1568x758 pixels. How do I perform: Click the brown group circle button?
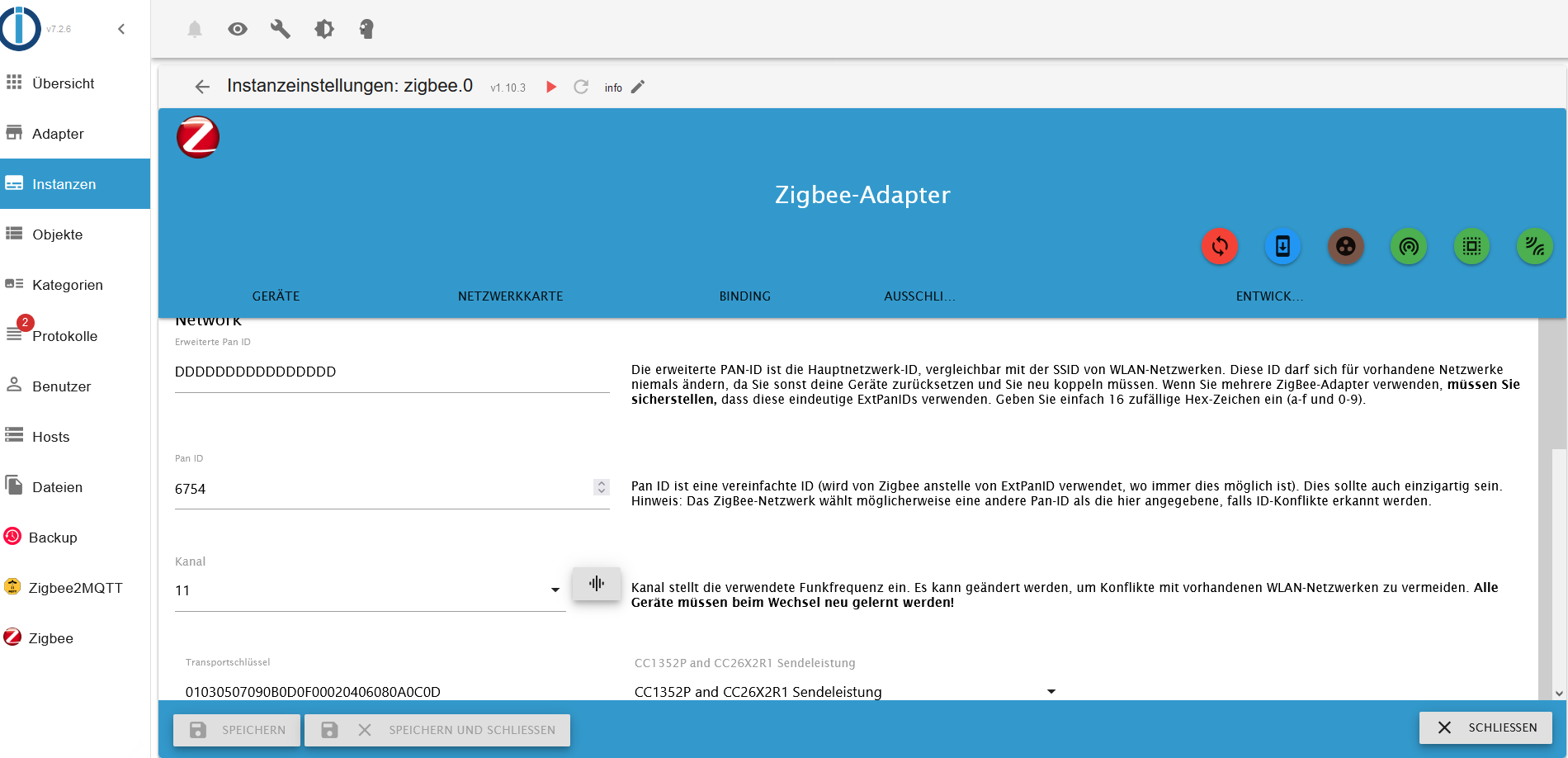1346,246
